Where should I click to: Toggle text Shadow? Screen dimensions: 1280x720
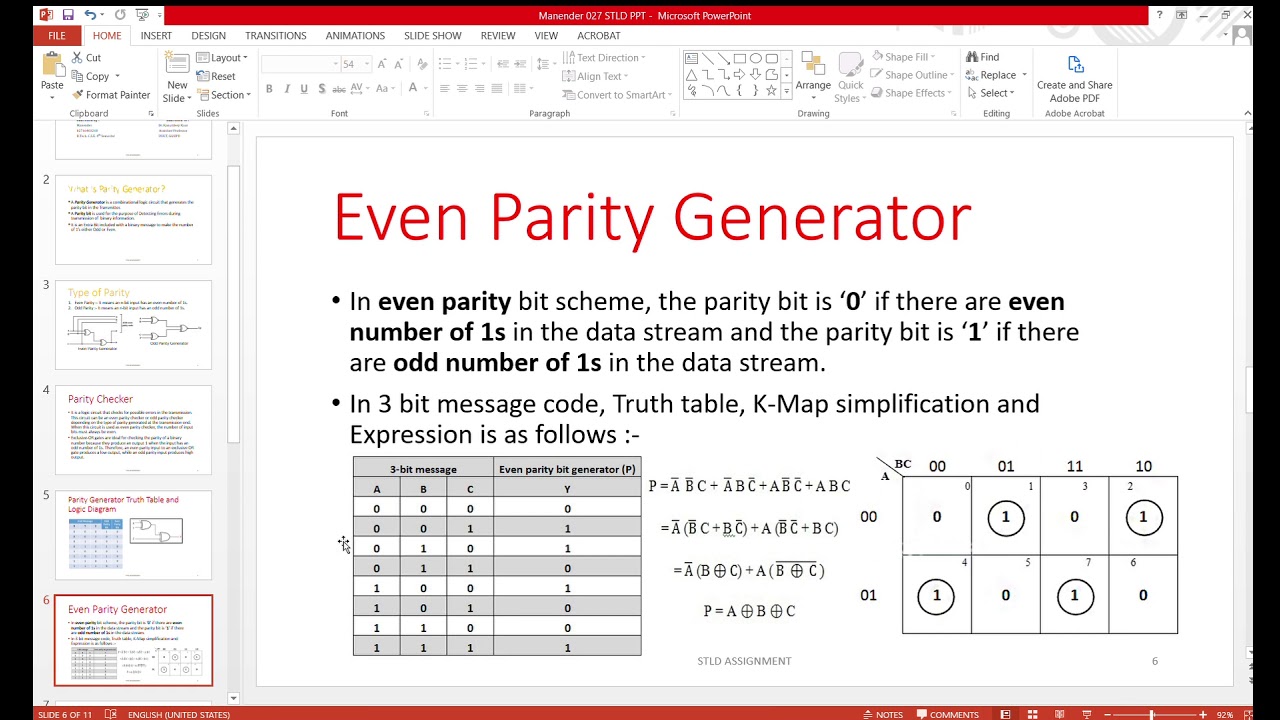321,89
